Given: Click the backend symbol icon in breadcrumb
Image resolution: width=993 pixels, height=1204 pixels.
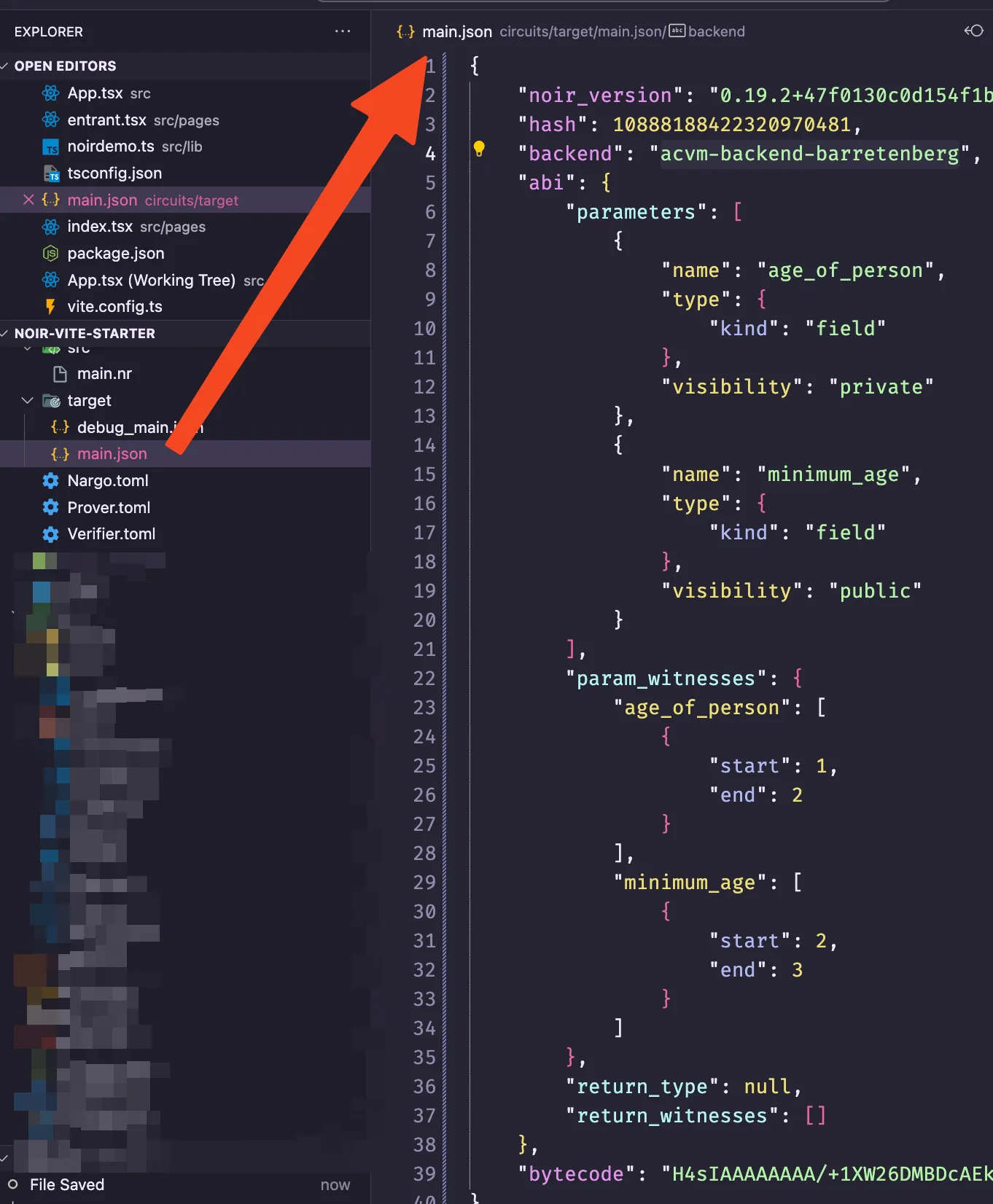Looking at the screenshot, I should pyautogui.click(x=677, y=31).
